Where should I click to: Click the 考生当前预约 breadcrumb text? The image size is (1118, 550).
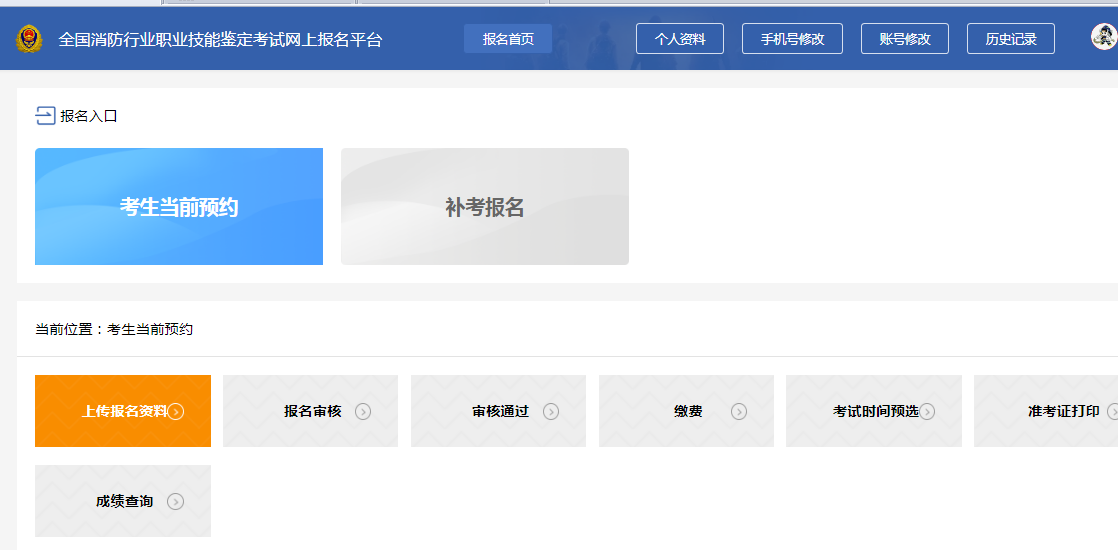pyautogui.click(x=150, y=329)
